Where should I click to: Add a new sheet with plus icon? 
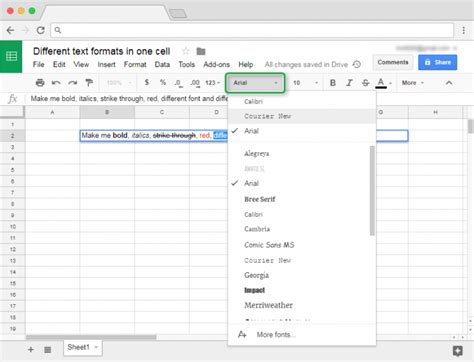tap(31, 349)
